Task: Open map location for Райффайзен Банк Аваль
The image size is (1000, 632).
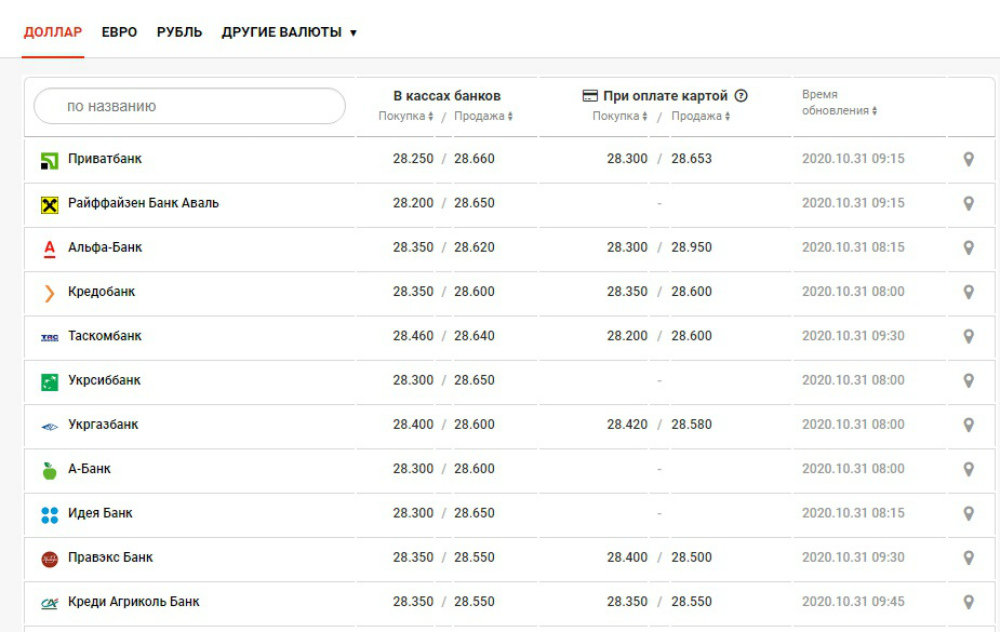Action: pos(968,203)
